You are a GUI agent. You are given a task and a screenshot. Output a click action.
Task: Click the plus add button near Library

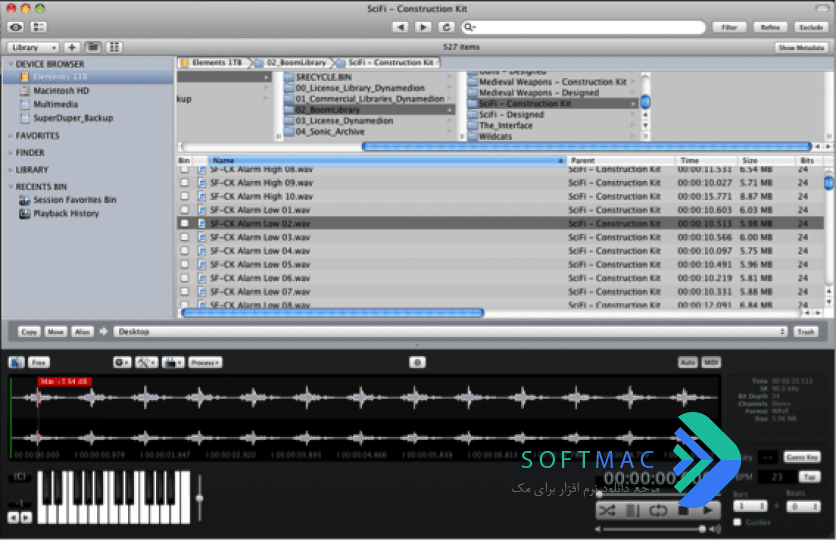[71, 47]
